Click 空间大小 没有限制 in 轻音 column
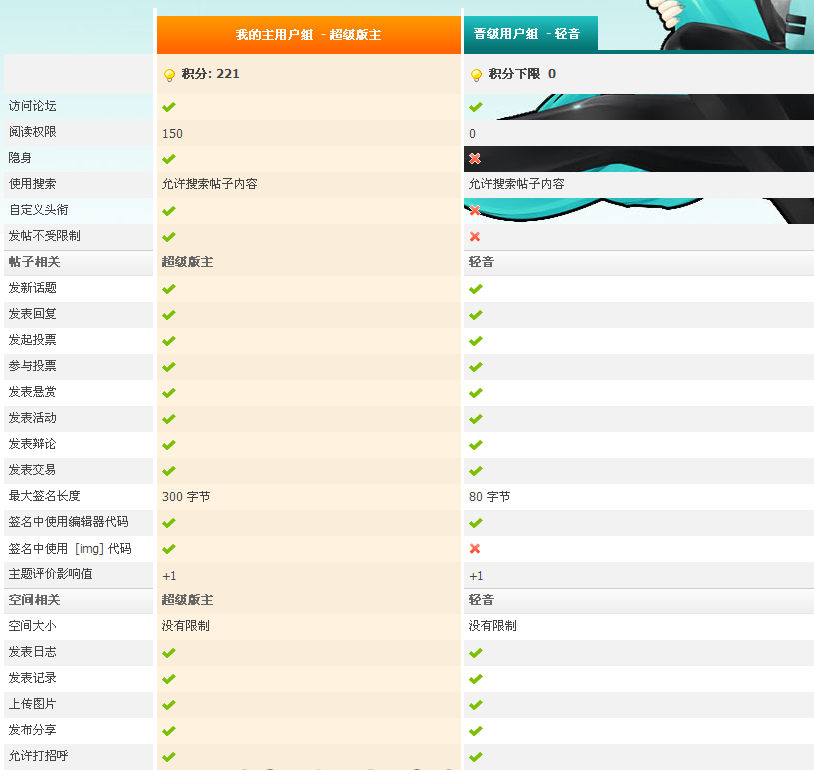814x770 pixels. click(492, 626)
